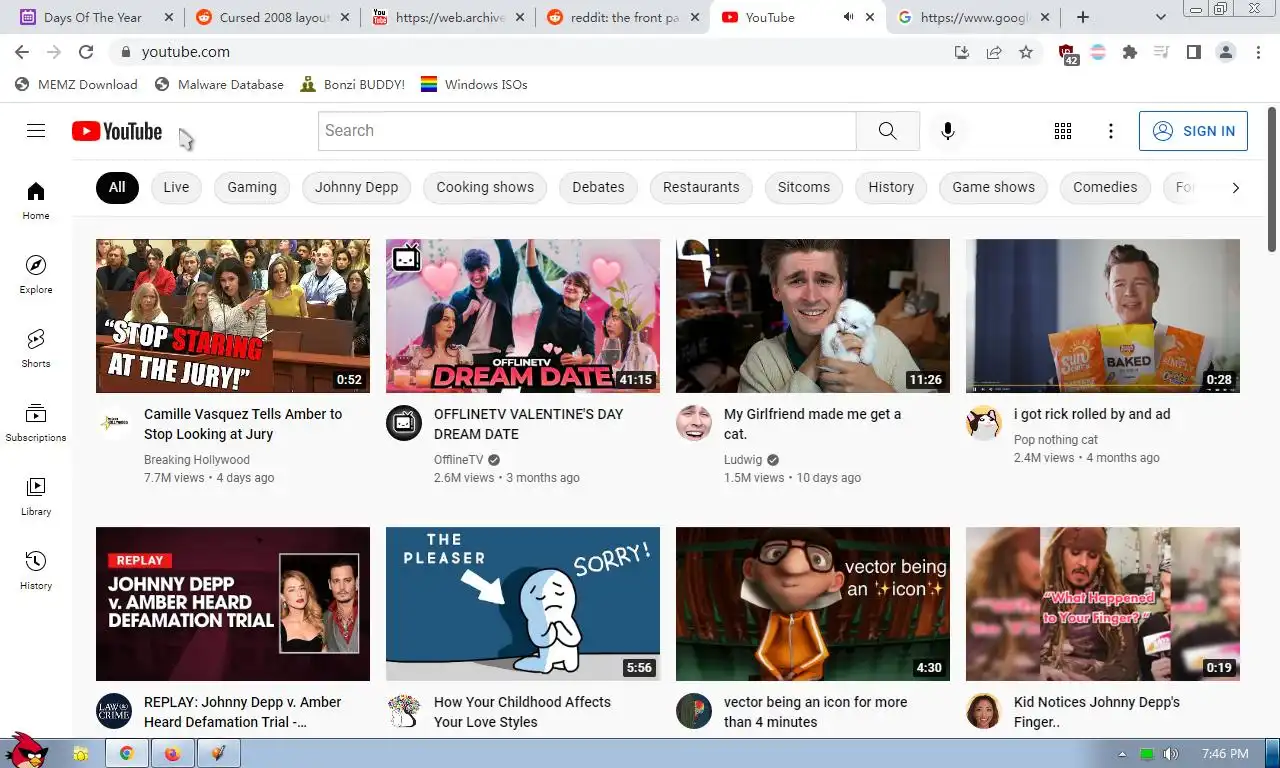Open Firefox in the taskbar
The width and height of the screenshot is (1280, 768).
click(172, 754)
